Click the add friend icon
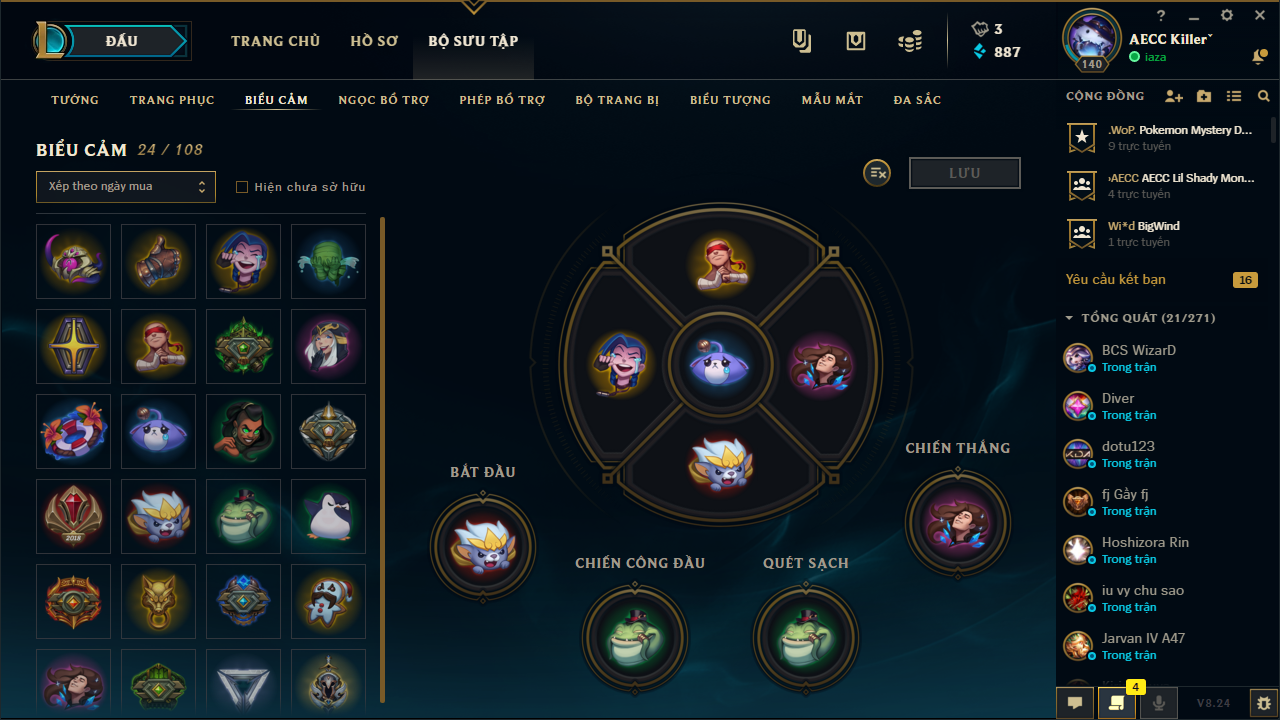 point(1174,97)
